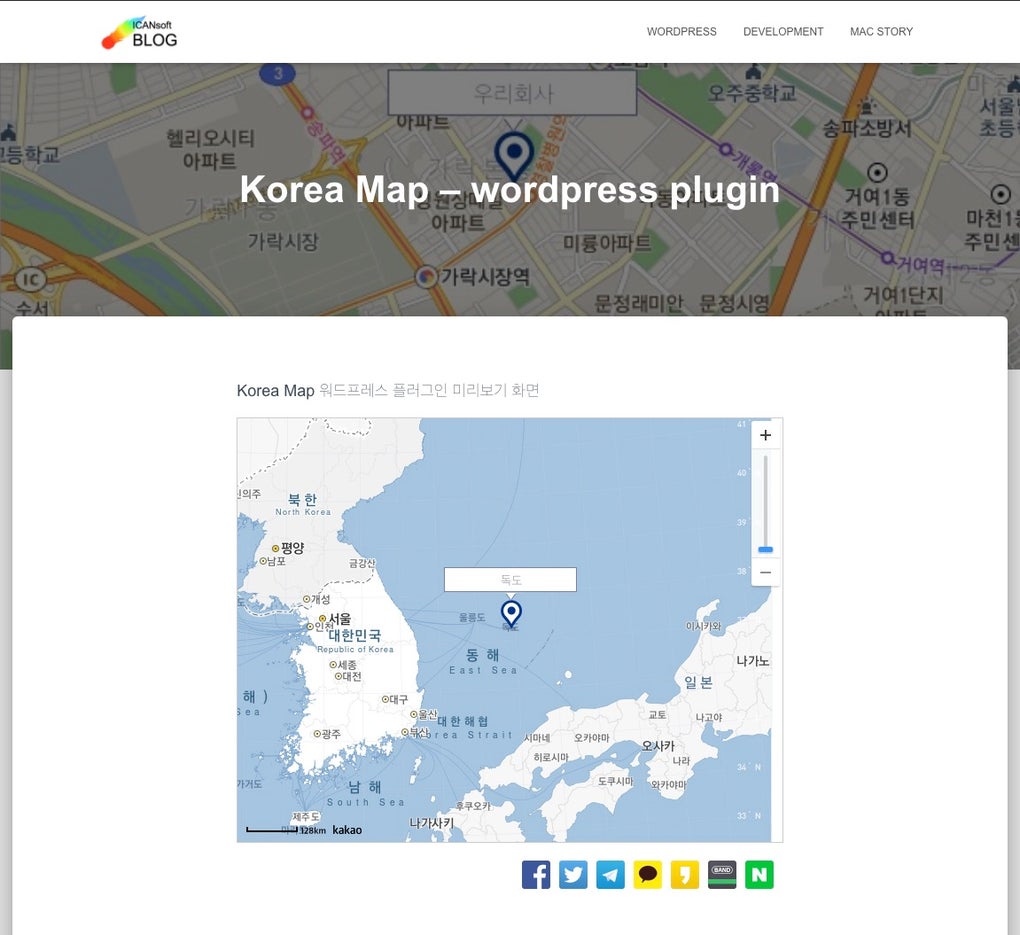
Task: Open the MAC STORY menu
Action: (880, 31)
